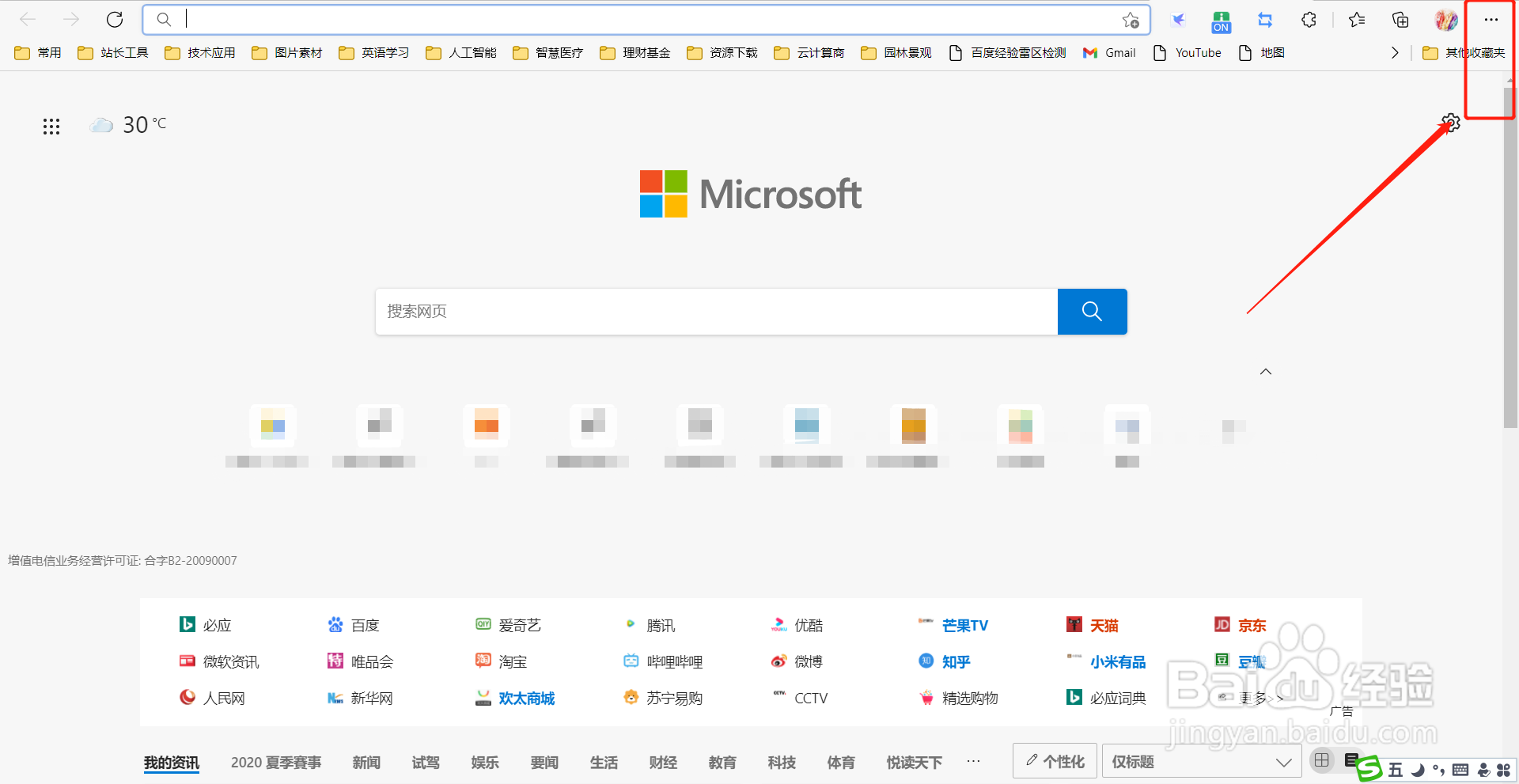This screenshot has height=784, width=1519.
Task: Open the 百度 link
Action: tap(365, 626)
